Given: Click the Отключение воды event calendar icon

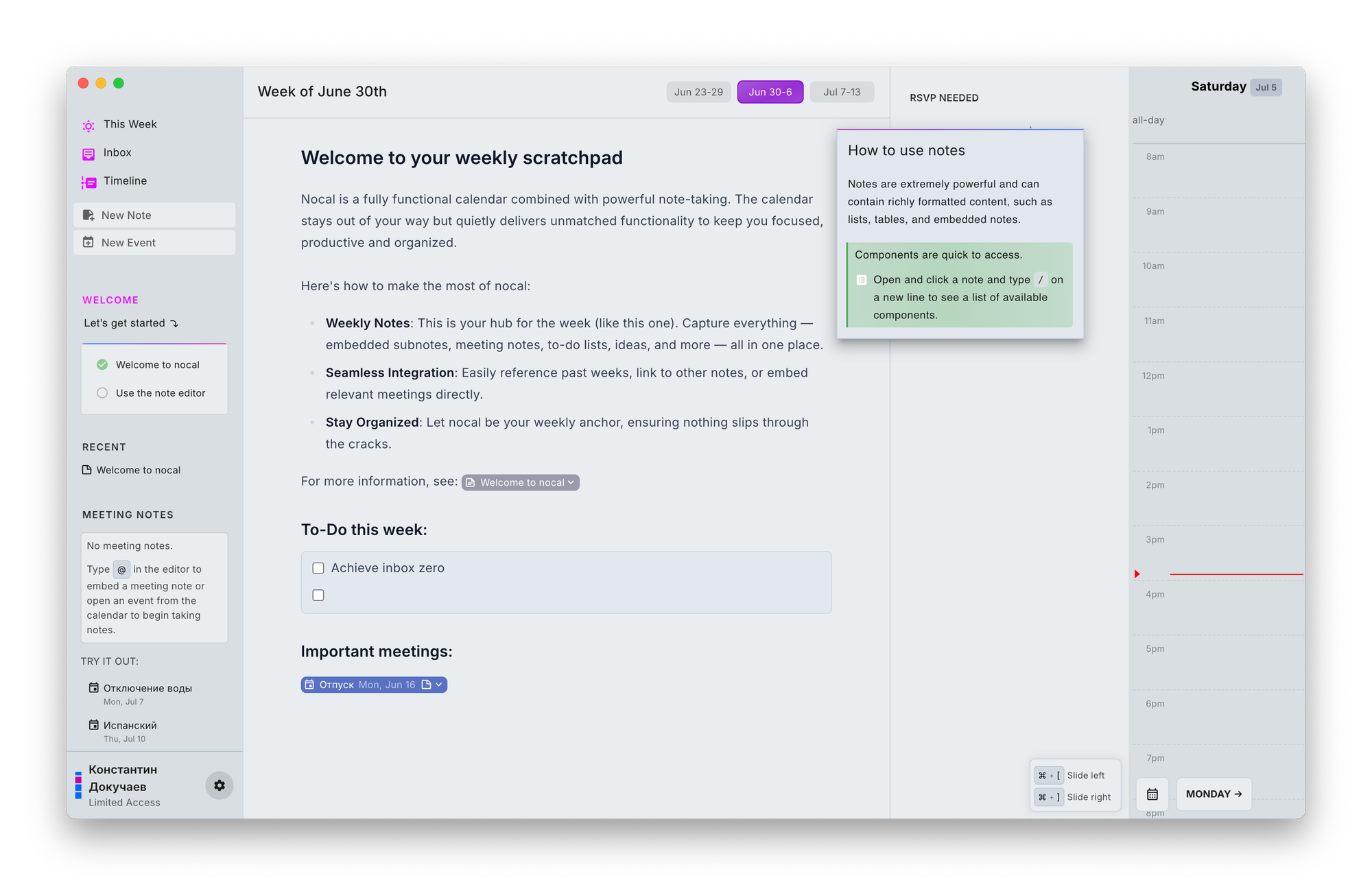Looking at the screenshot, I should pyautogui.click(x=94, y=687).
